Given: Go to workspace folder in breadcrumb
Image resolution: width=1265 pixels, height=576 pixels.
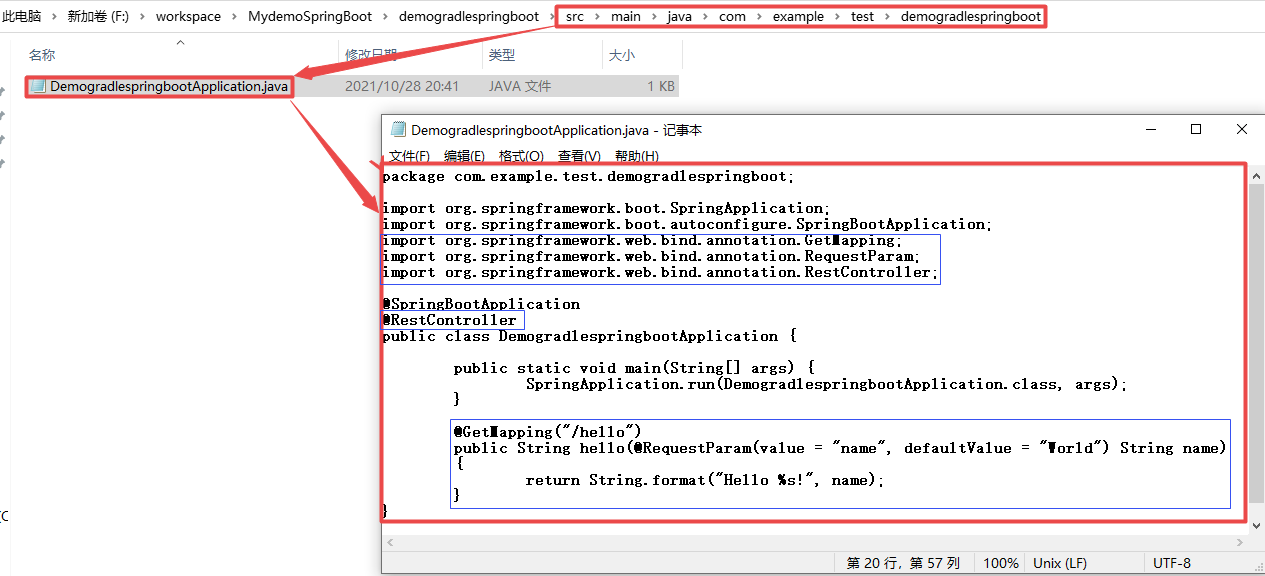Looking at the screenshot, I should [x=188, y=16].
